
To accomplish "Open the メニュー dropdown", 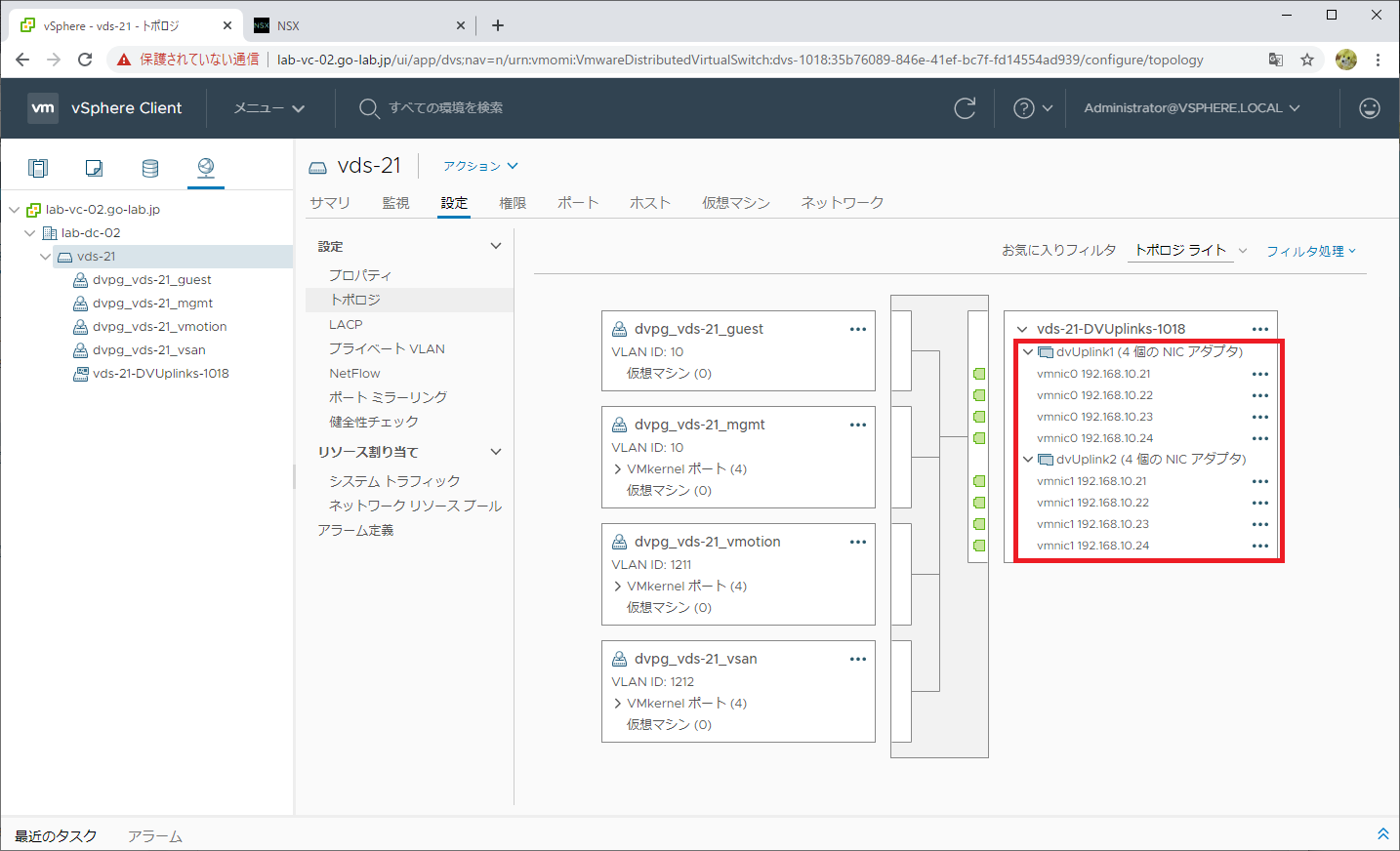I will click(269, 108).
